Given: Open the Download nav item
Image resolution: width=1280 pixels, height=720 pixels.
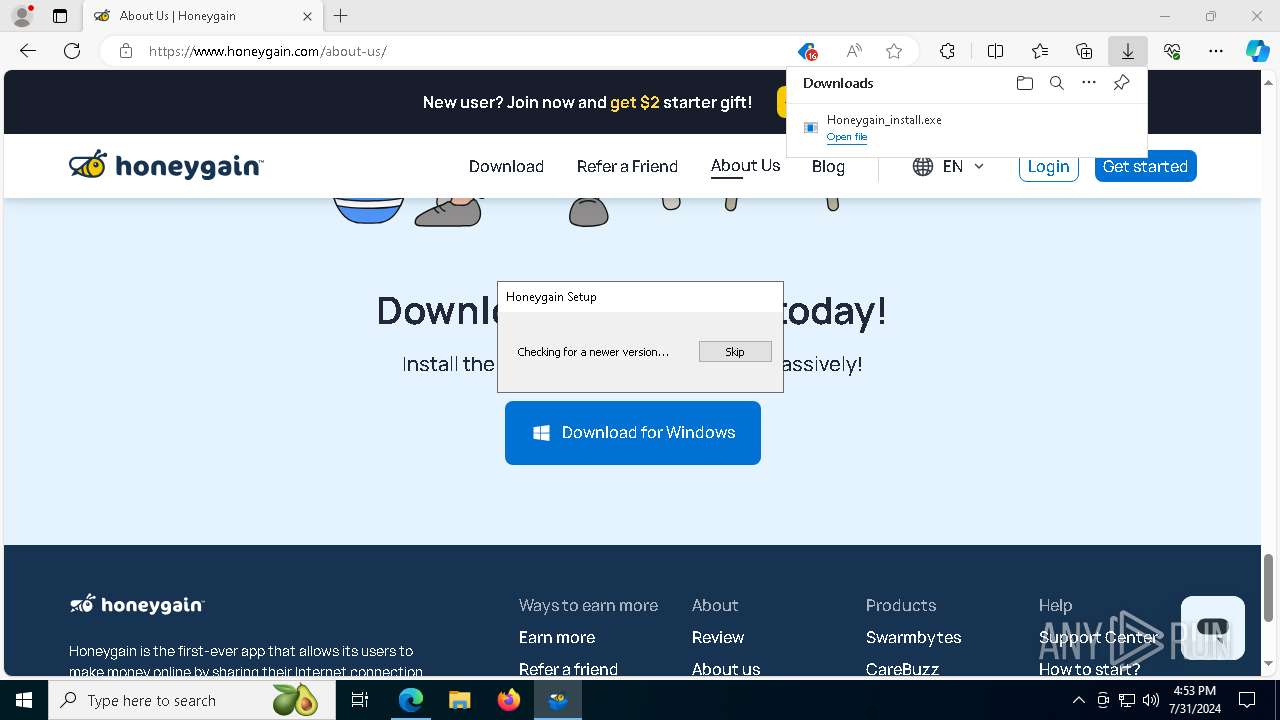Looking at the screenshot, I should click(x=506, y=166).
